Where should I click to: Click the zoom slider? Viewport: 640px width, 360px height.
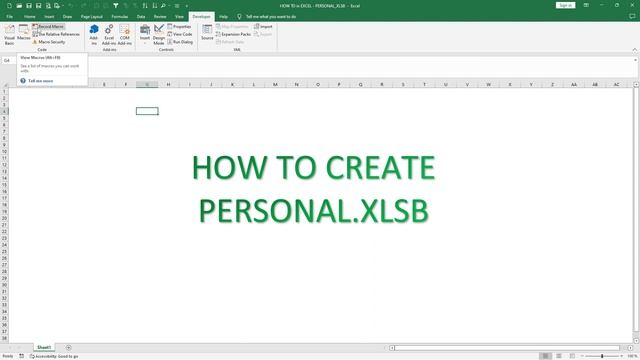click(x=602, y=356)
